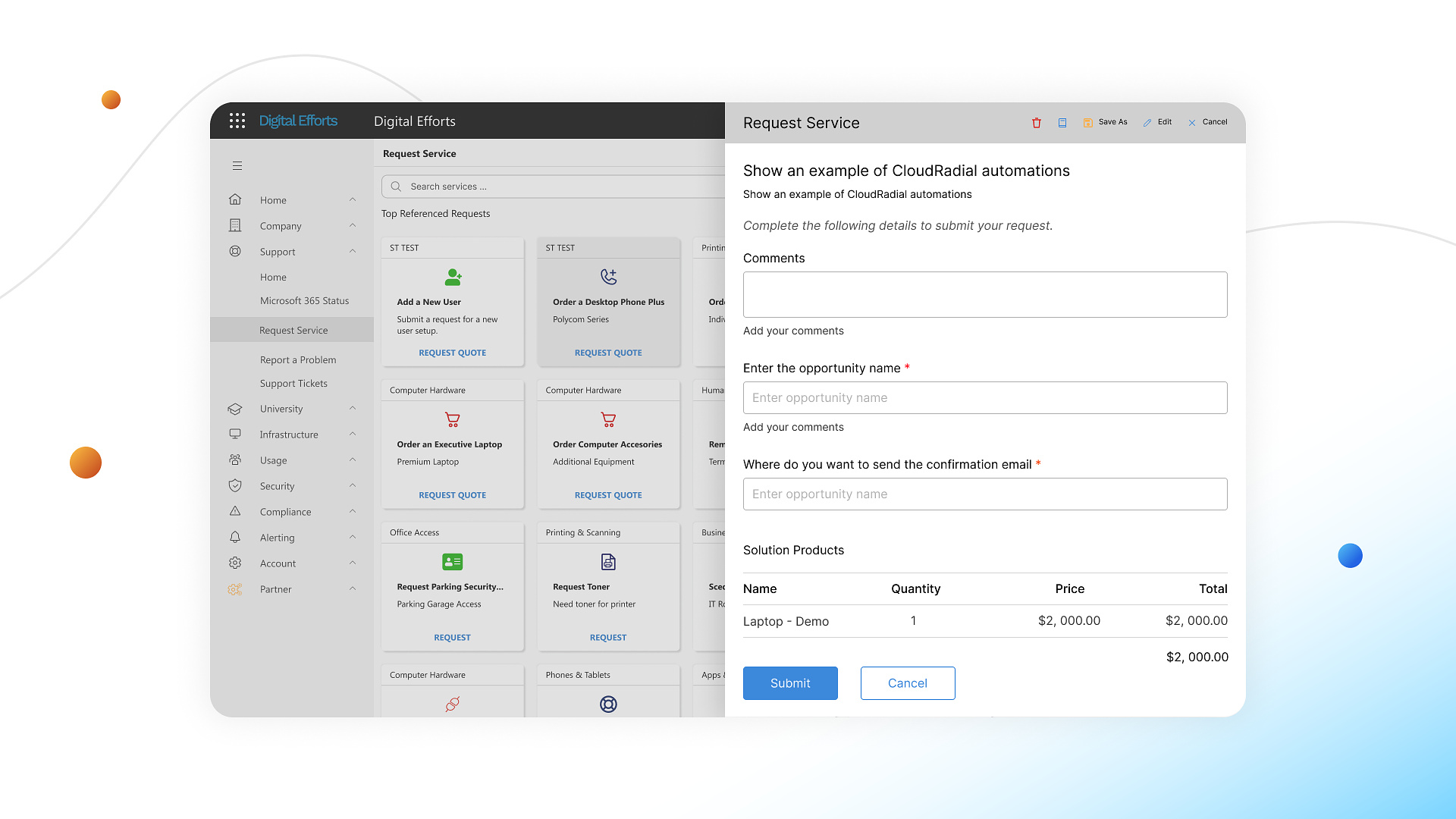The height and width of the screenshot is (819, 1456).
Task: Click inside the Comments text box
Action: [x=984, y=294]
